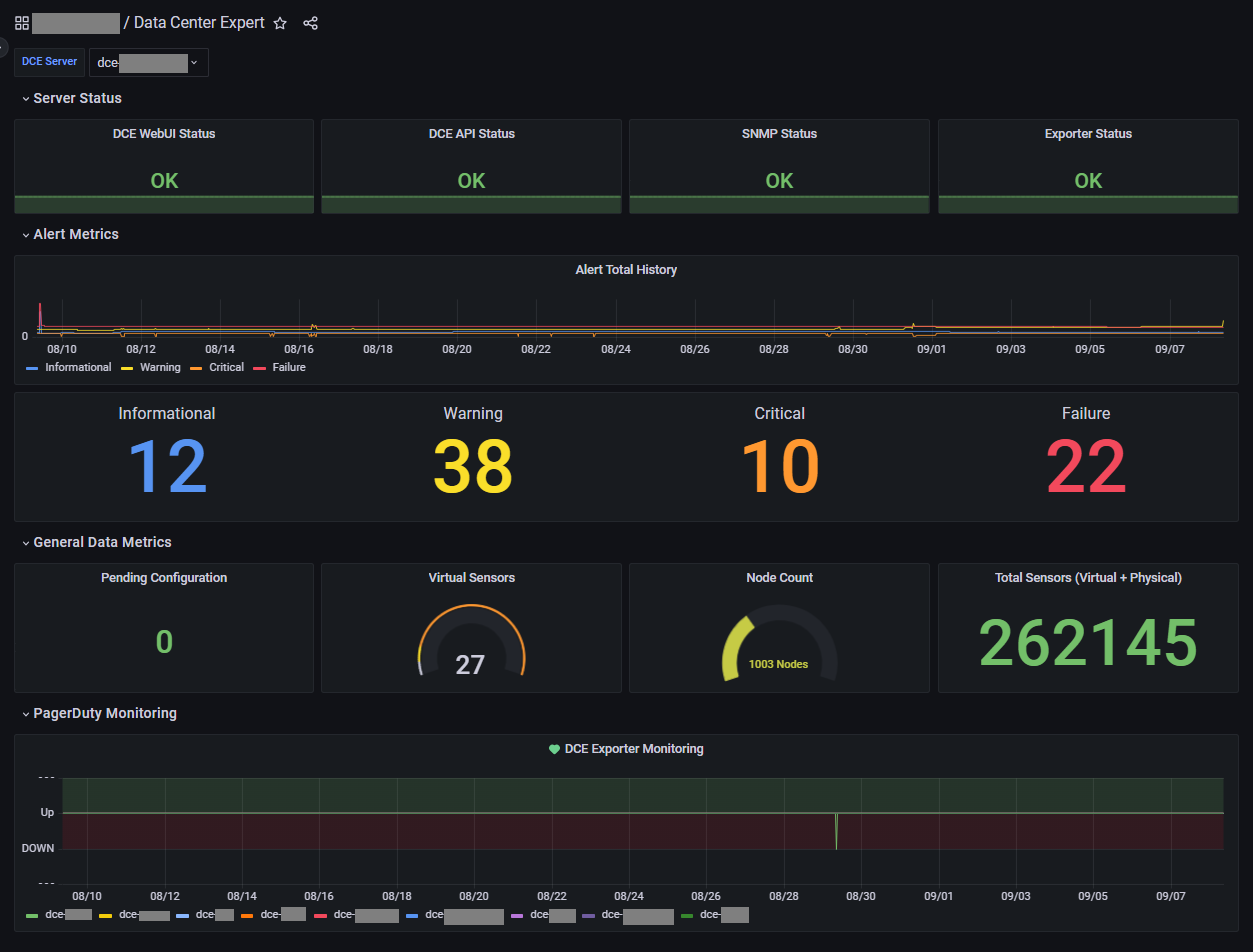
Task: Toggle the Critical legend series
Action: click(226, 368)
